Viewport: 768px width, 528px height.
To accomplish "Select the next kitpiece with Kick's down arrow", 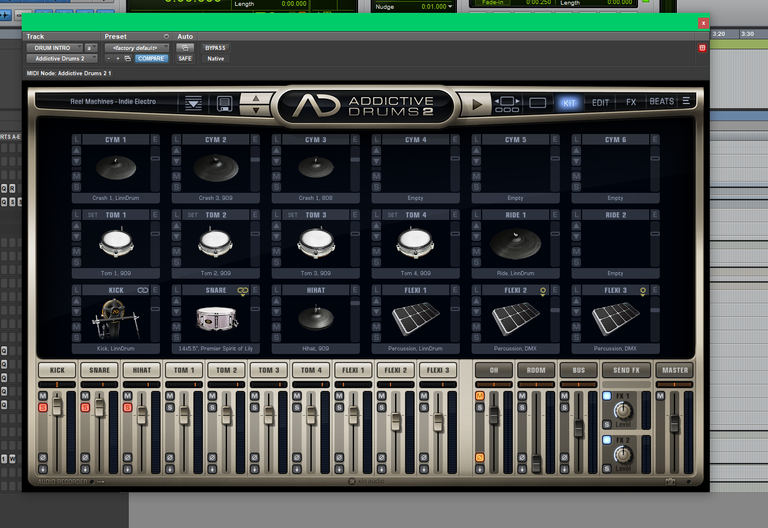I will [76, 312].
